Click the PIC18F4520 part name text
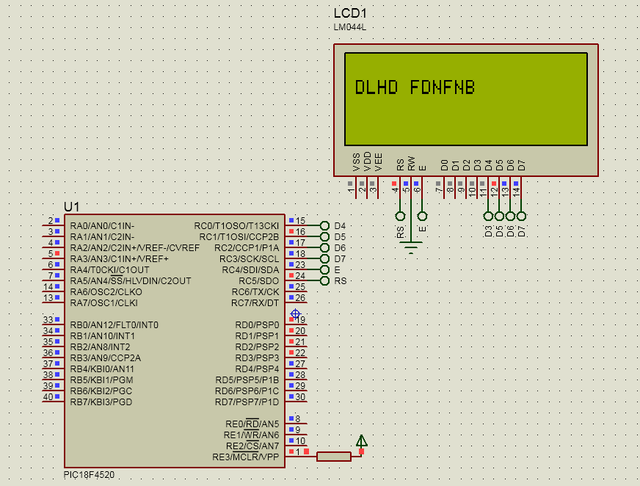Screen dimensions: 640x486 click(89, 475)
